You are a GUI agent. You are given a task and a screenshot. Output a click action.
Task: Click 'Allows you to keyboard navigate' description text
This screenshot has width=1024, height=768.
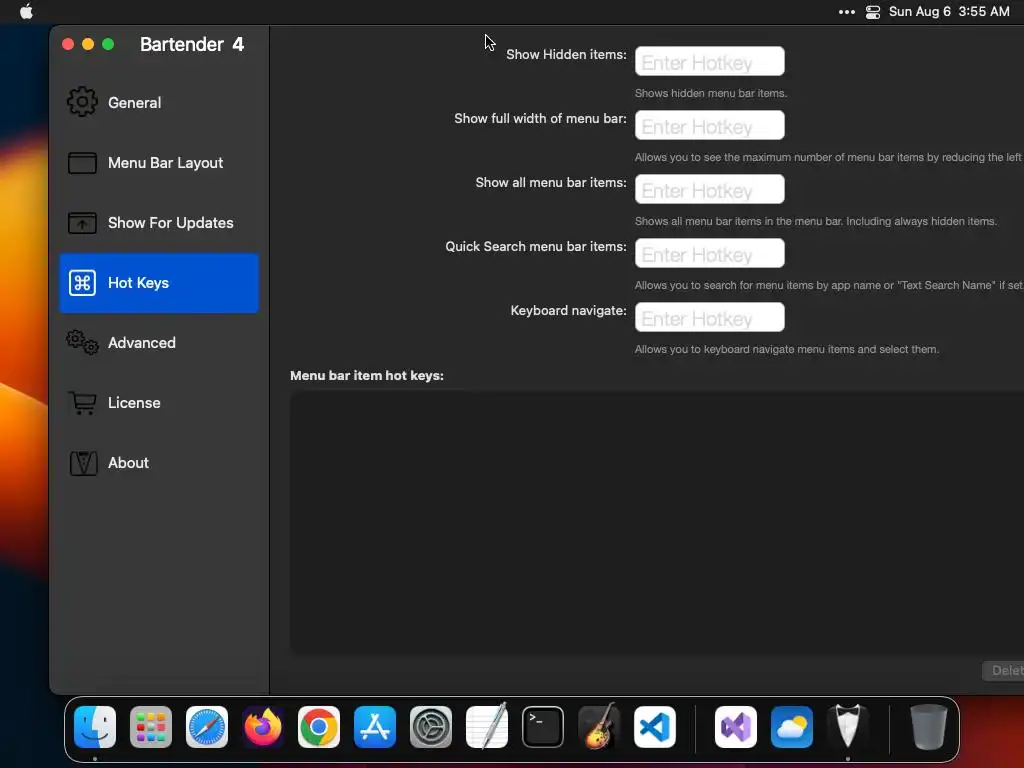[786, 349]
